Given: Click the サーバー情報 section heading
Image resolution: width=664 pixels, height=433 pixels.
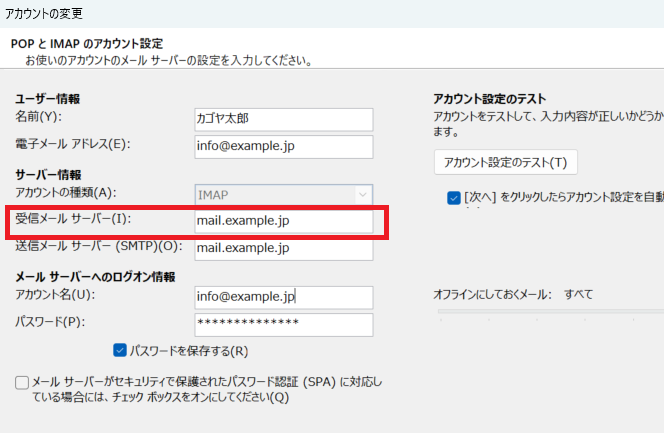Looking at the screenshot, I should [x=47, y=174].
